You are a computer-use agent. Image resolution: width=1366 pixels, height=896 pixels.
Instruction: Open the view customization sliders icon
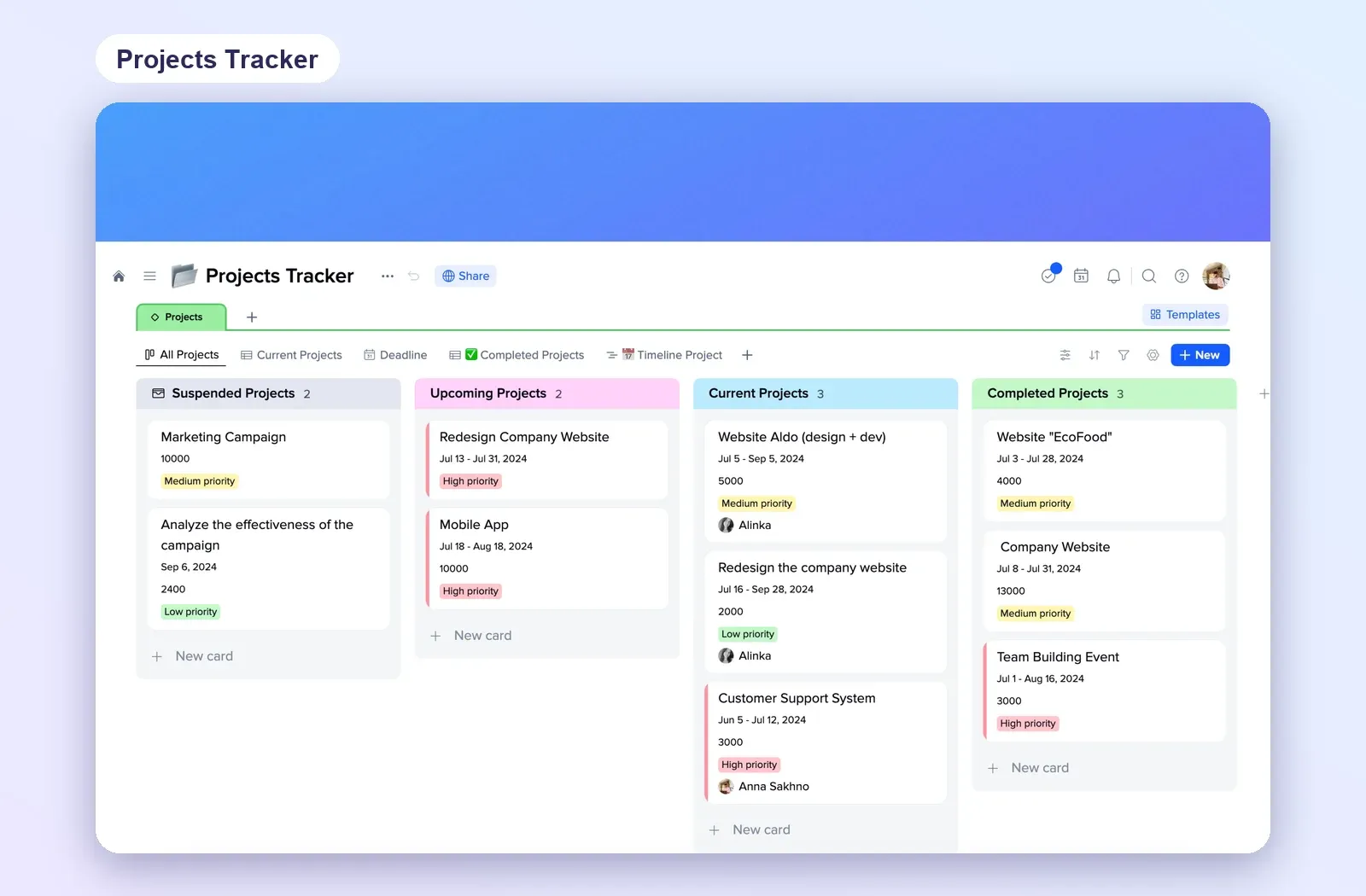point(1065,355)
